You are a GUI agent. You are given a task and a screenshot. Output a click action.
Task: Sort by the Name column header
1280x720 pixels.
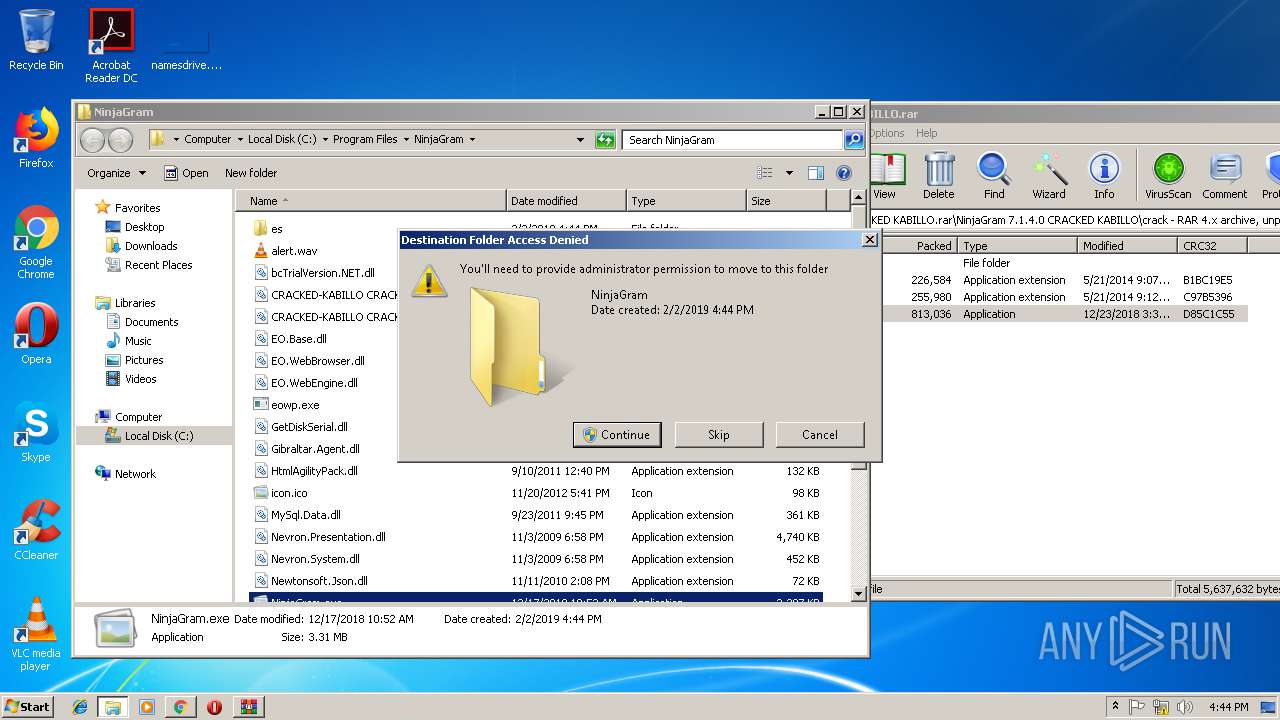370,201
